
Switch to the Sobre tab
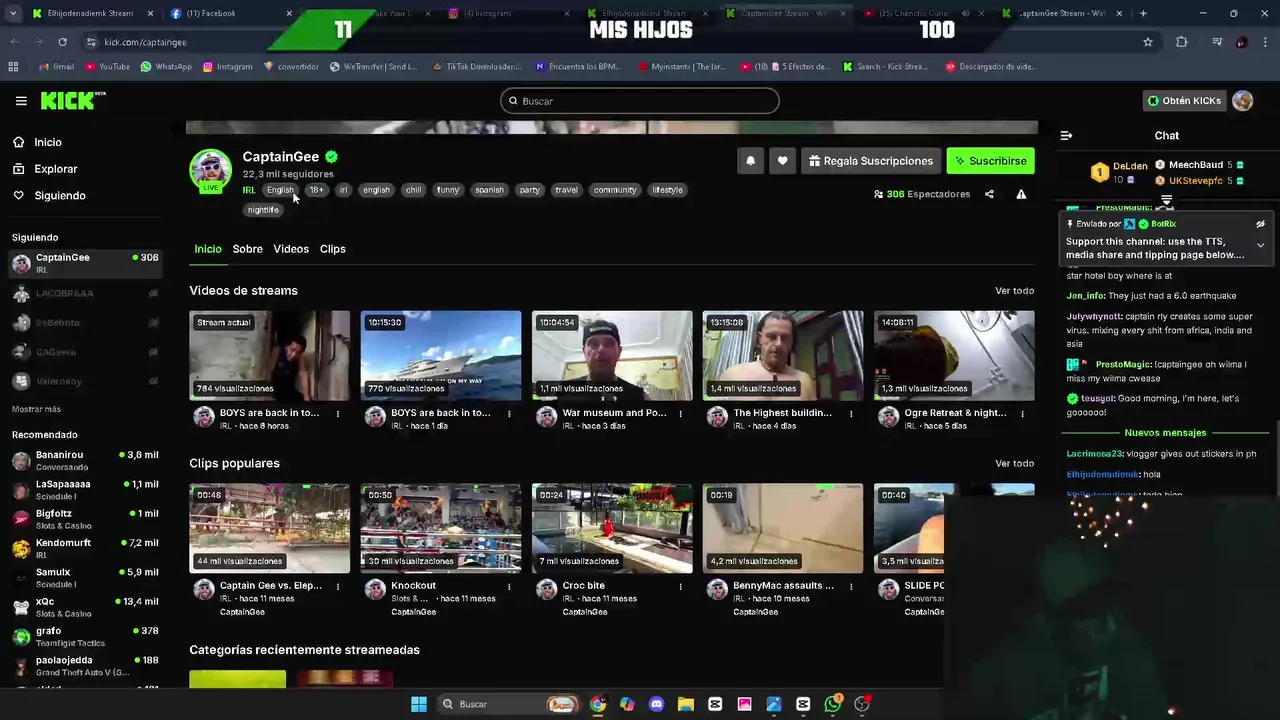[247, 249]
